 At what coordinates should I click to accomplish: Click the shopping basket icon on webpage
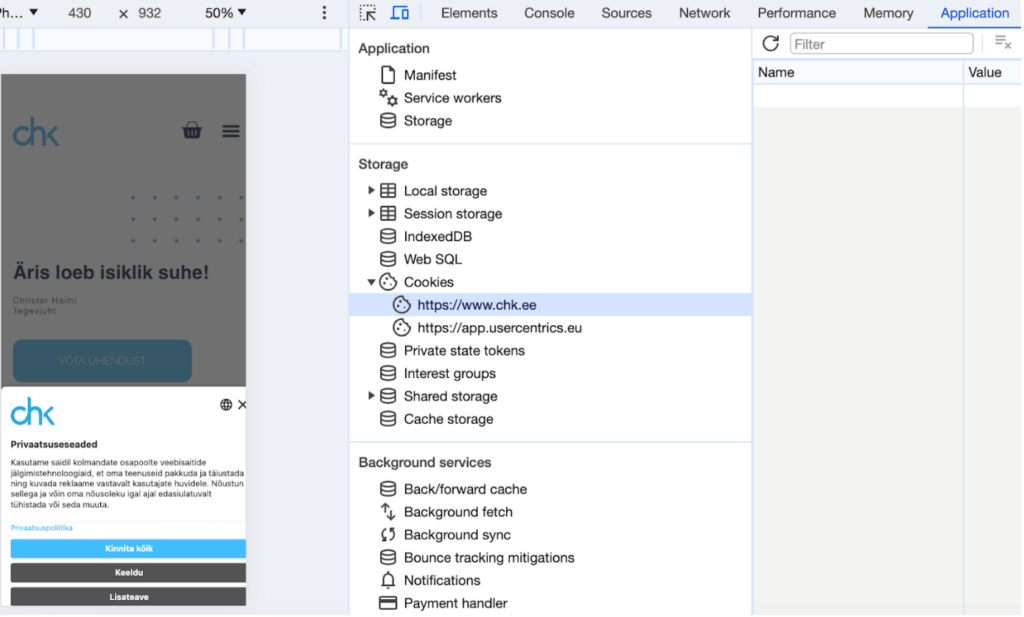pos(191,131)
